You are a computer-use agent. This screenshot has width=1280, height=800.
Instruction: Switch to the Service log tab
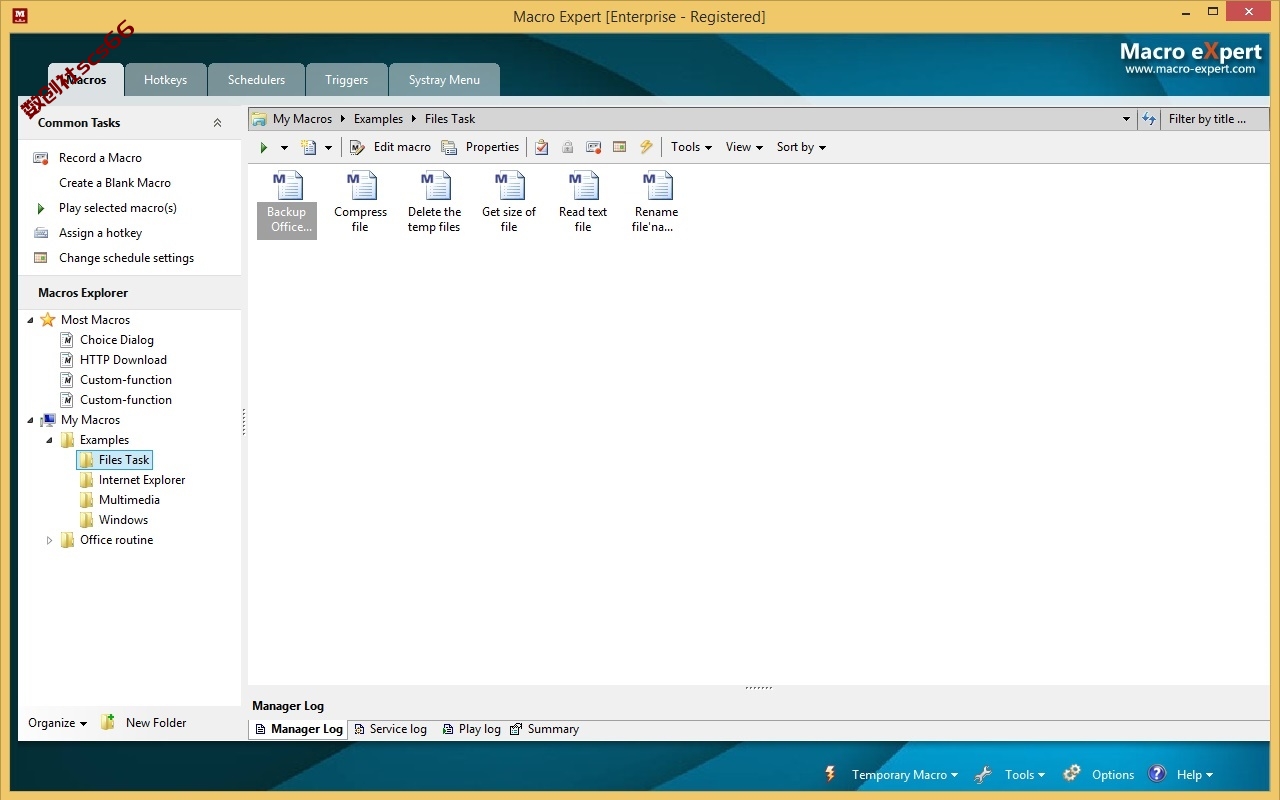tap(391, 729)
